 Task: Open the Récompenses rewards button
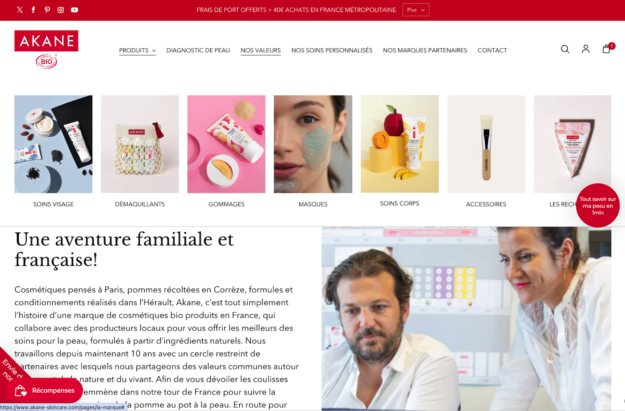pyautogui.click(x=44, y=391)
